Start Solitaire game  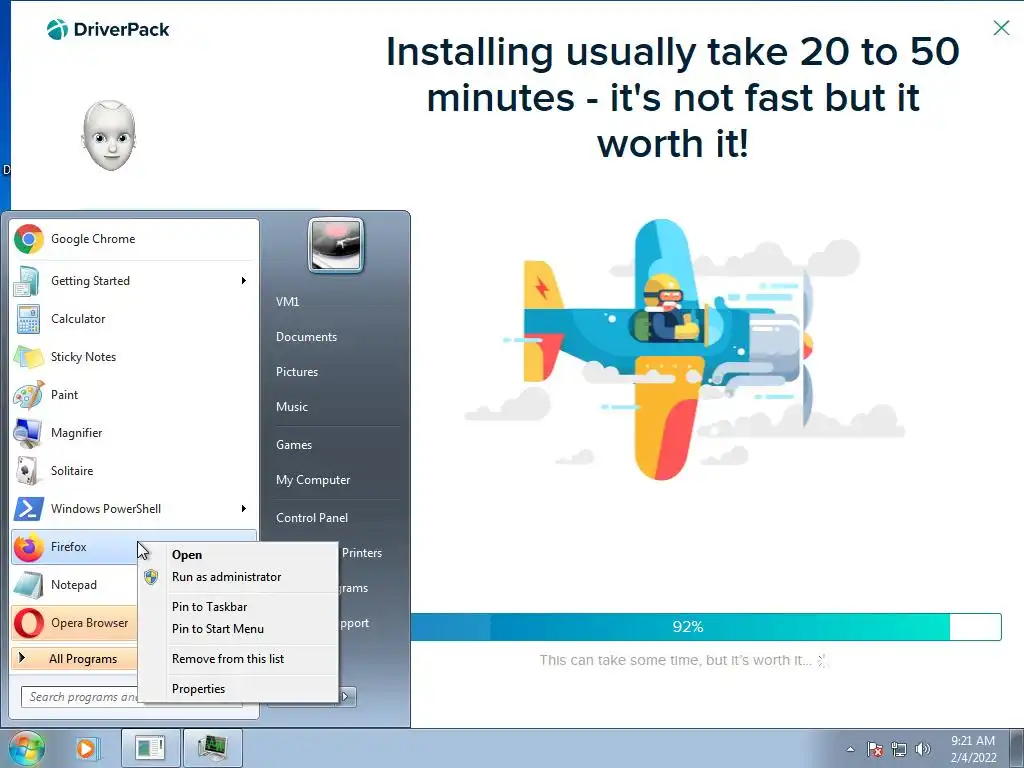135,470
